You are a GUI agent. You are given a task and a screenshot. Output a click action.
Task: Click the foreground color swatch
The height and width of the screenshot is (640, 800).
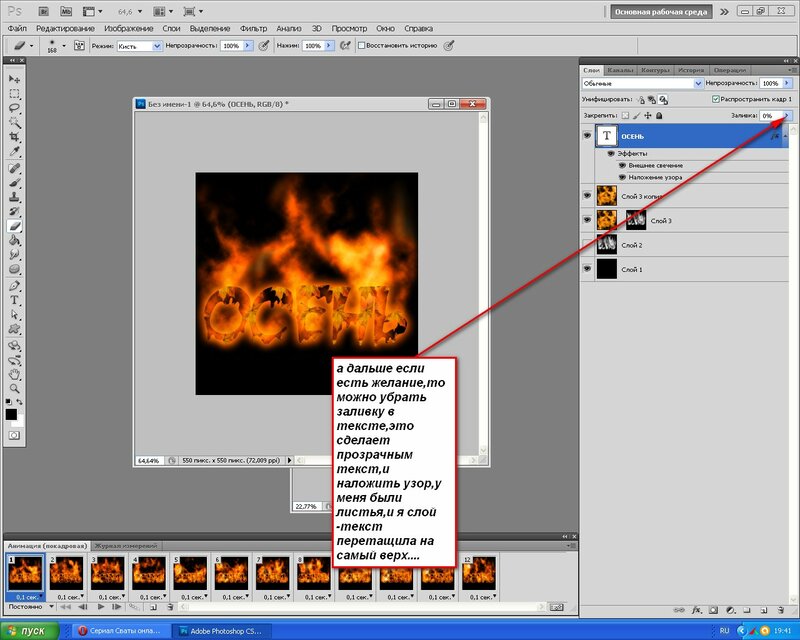11,413
